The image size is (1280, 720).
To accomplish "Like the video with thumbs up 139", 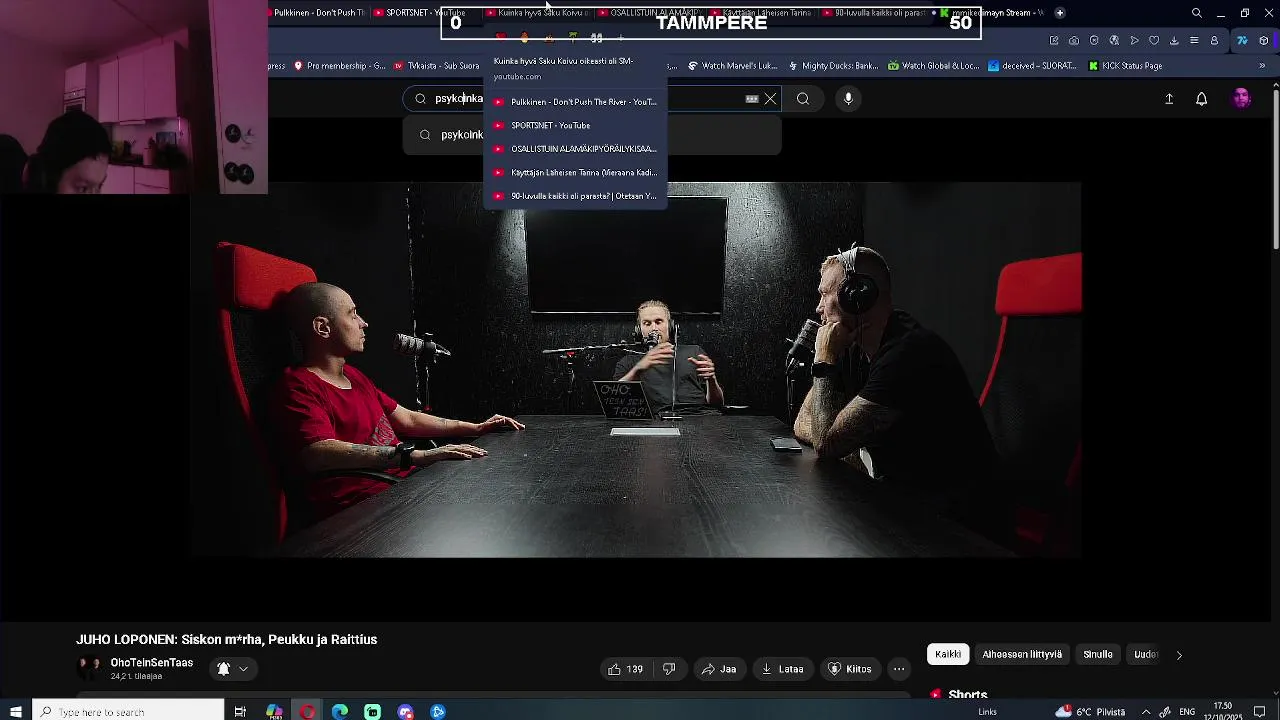I will pos(625,669).
